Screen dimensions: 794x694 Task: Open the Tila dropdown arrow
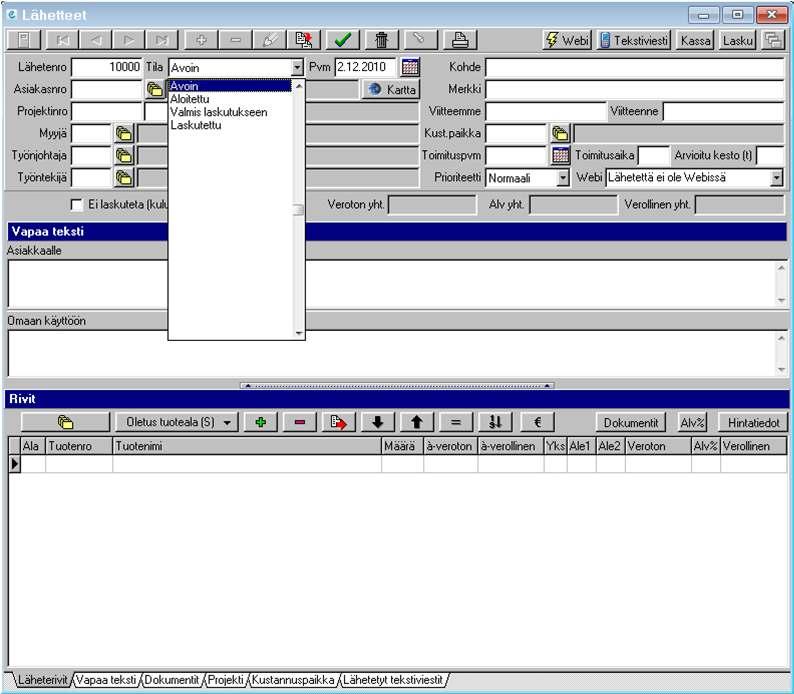click(x=297, y=67)
